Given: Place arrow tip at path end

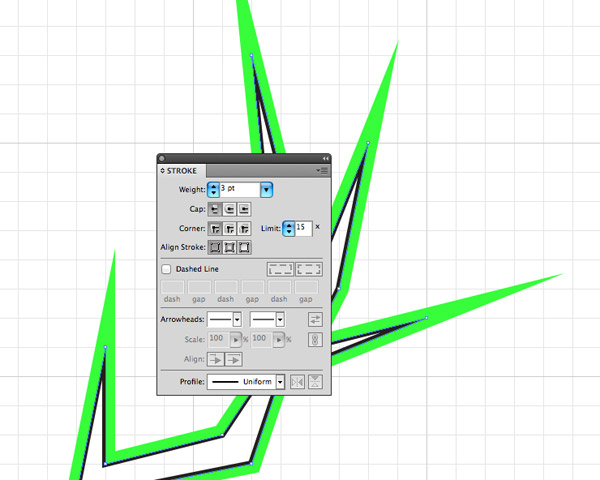Looking at the screenshot, I should [x=233, y=359].
